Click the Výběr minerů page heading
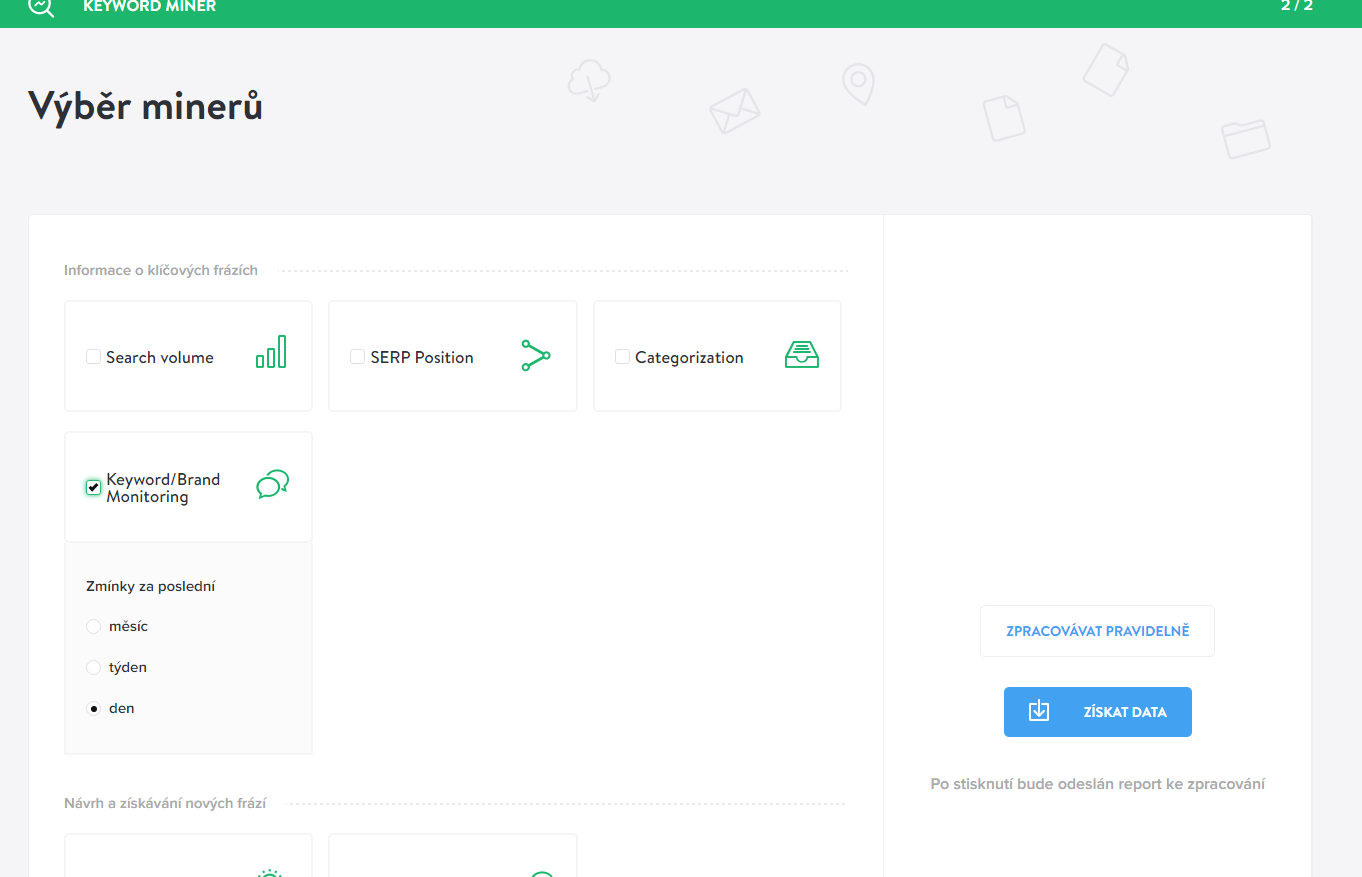The width and height of the screenshot is (1362, 877). click(145, 105)
